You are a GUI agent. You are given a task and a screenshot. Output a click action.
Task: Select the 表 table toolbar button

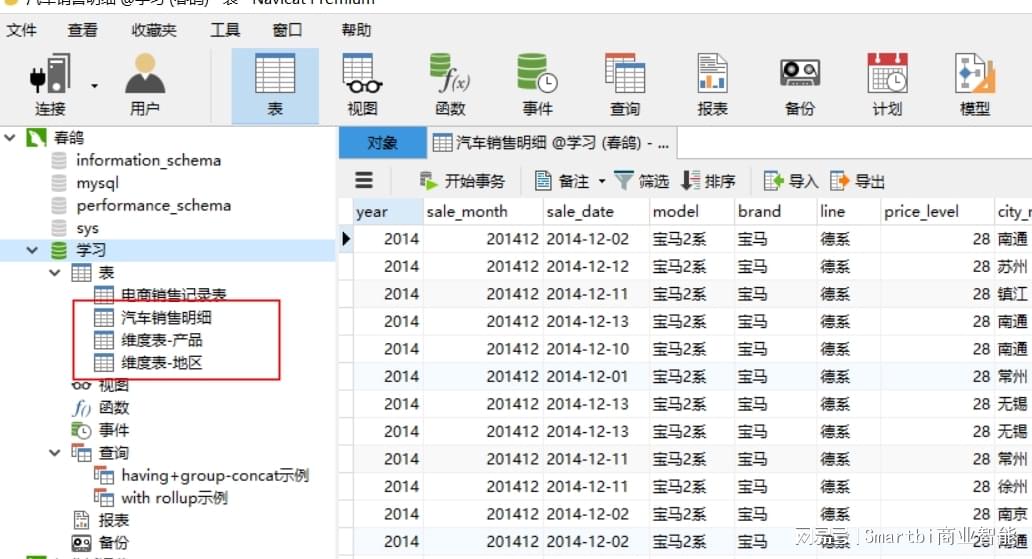275,86
